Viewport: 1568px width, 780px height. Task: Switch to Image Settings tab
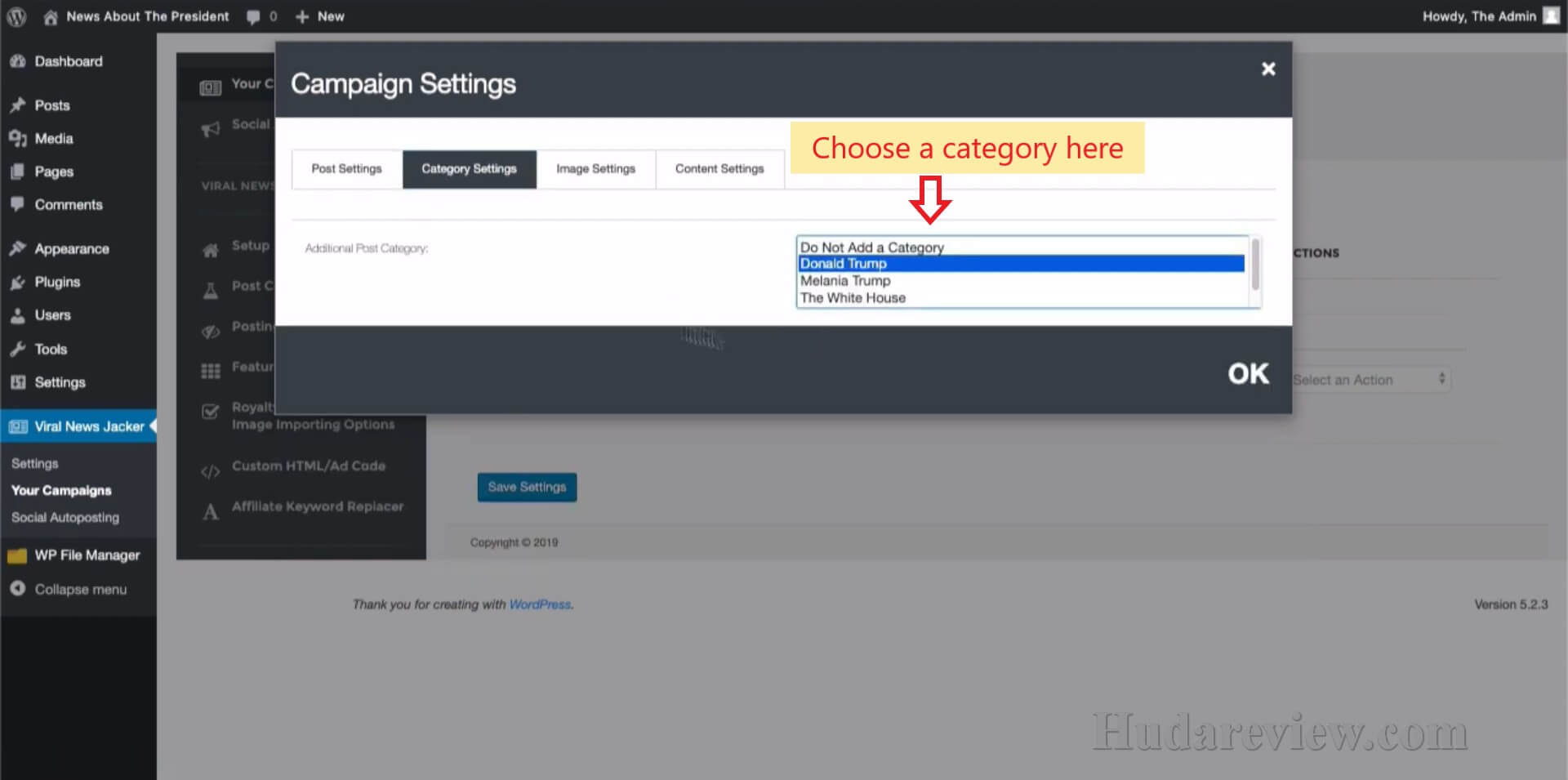pyautogui.click(x=595, y=169)
